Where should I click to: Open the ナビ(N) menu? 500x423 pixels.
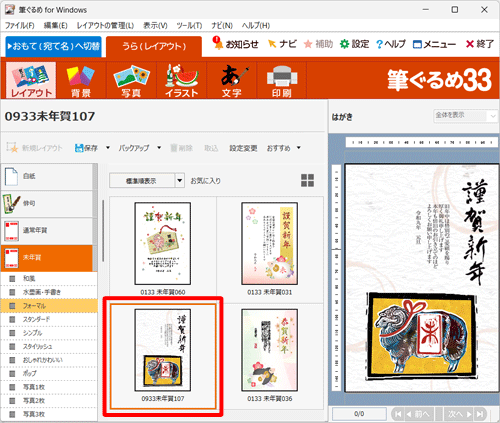[222, 25]
